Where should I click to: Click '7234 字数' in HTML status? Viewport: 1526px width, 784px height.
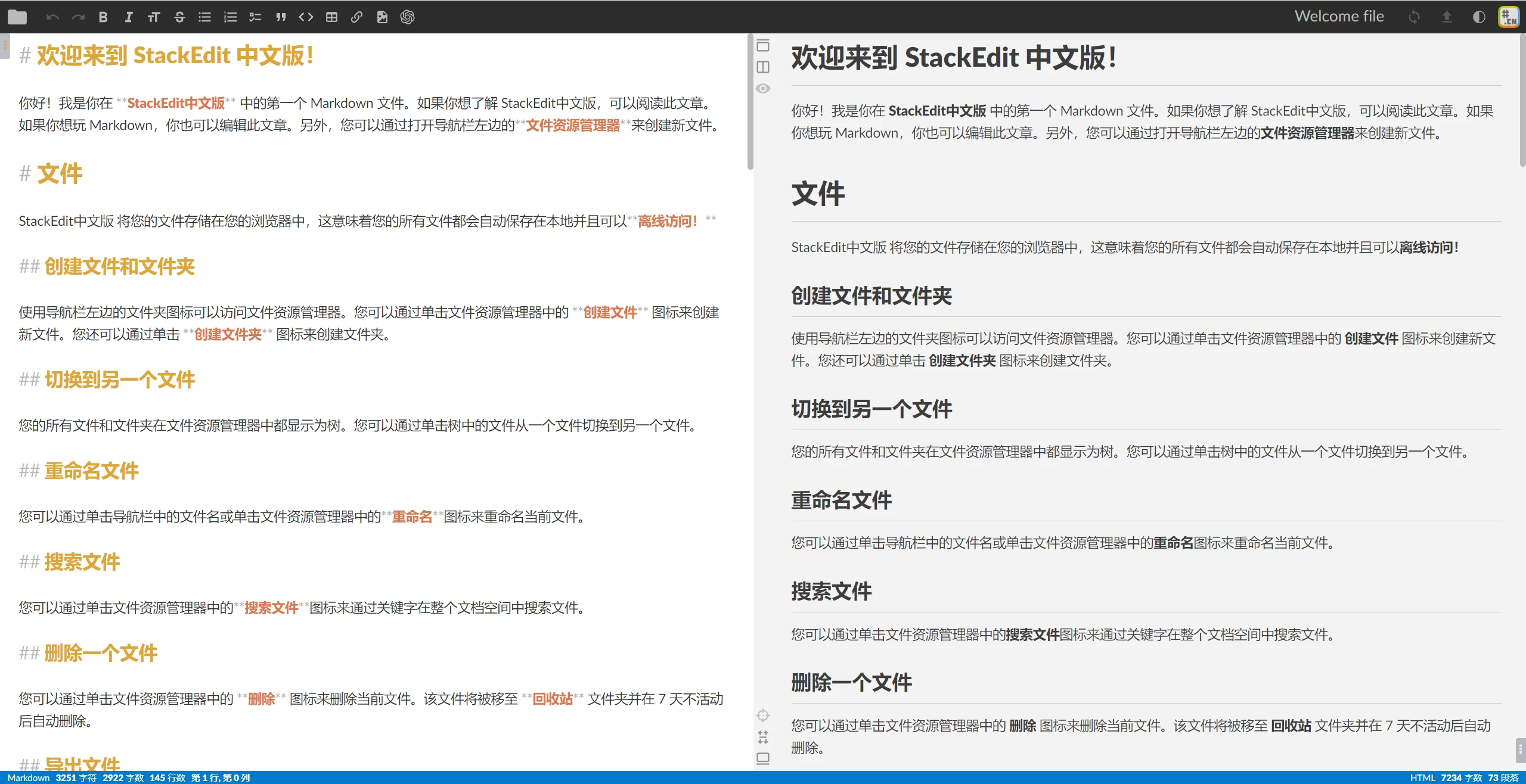coord(1462,777)
